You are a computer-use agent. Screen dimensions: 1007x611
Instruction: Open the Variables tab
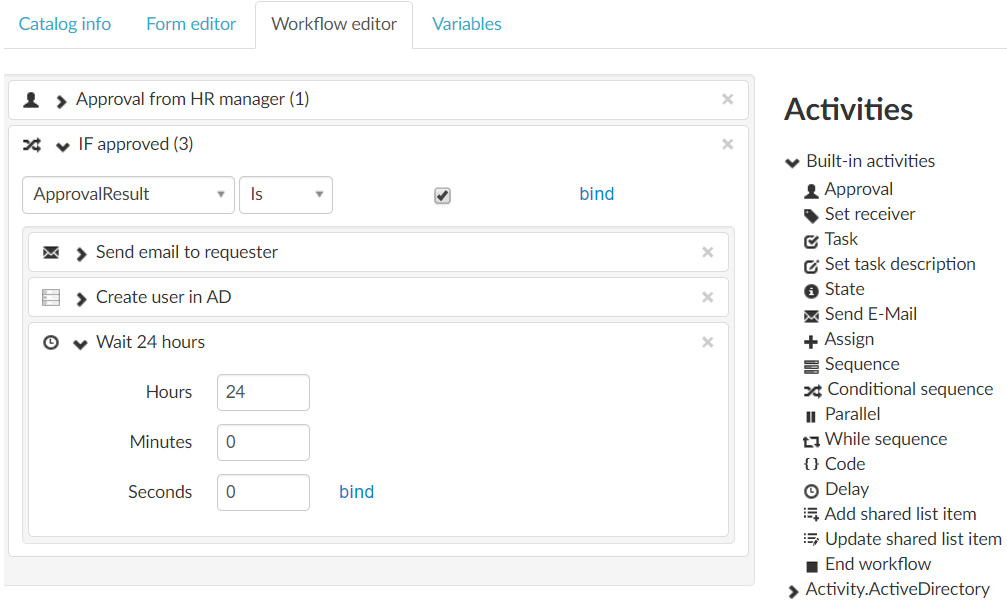pos(466,24)
